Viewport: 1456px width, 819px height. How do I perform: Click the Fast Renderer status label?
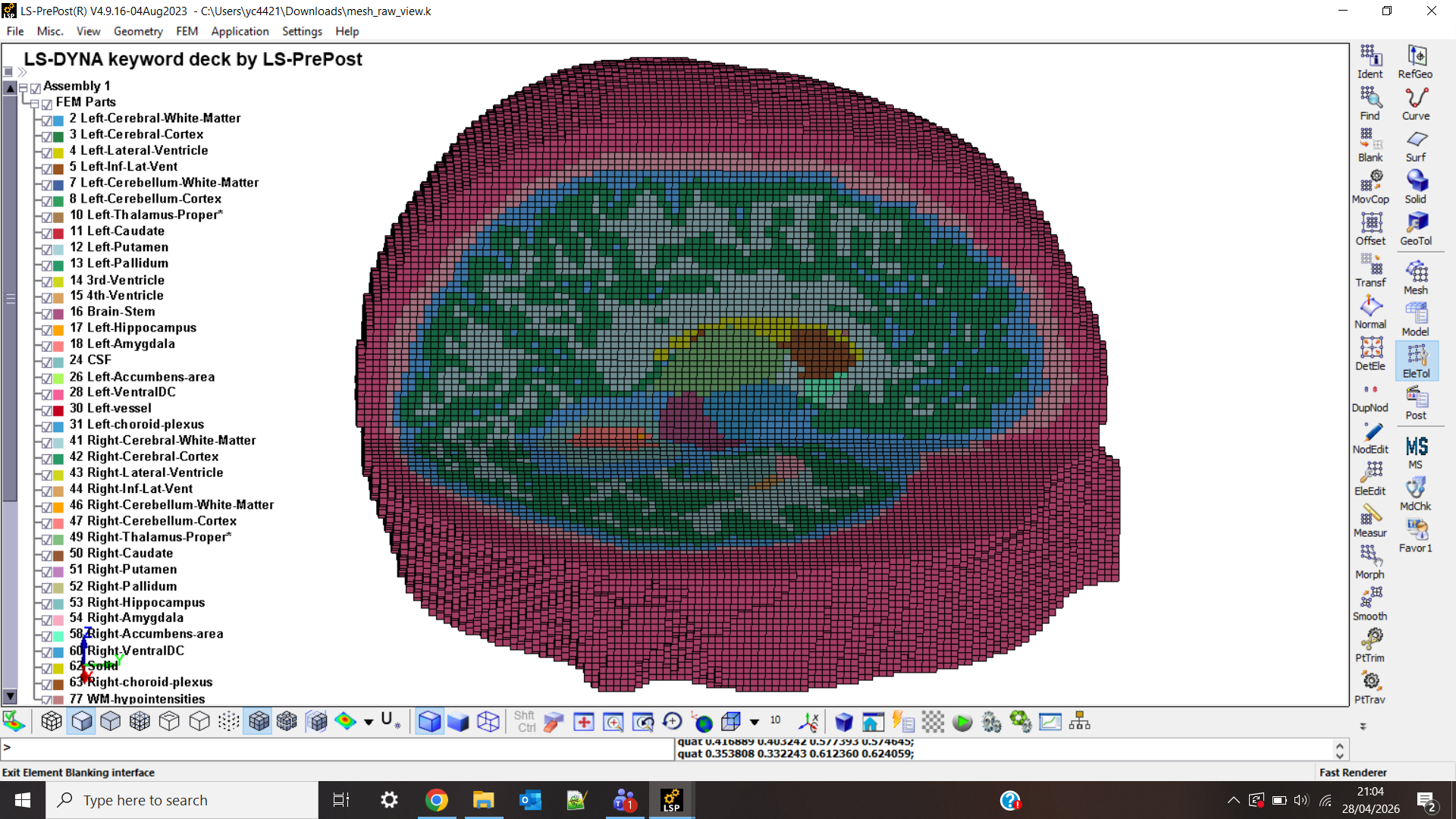(1353, 772)
